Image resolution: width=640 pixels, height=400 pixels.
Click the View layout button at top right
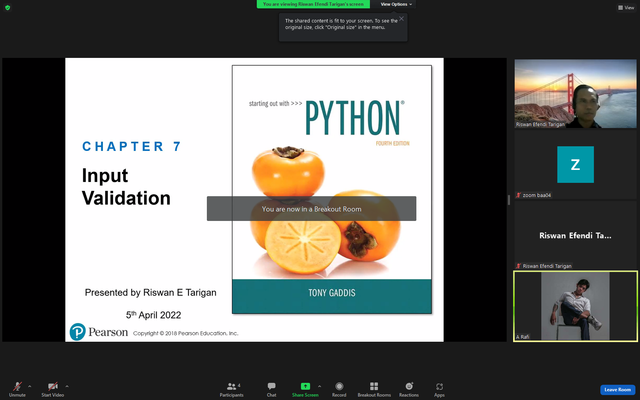626,7
